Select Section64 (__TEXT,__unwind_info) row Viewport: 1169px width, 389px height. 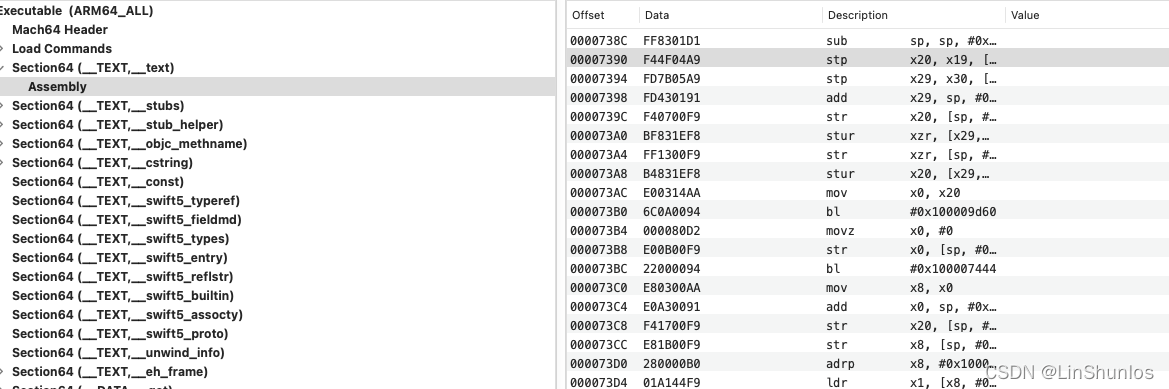pos(119,352)
